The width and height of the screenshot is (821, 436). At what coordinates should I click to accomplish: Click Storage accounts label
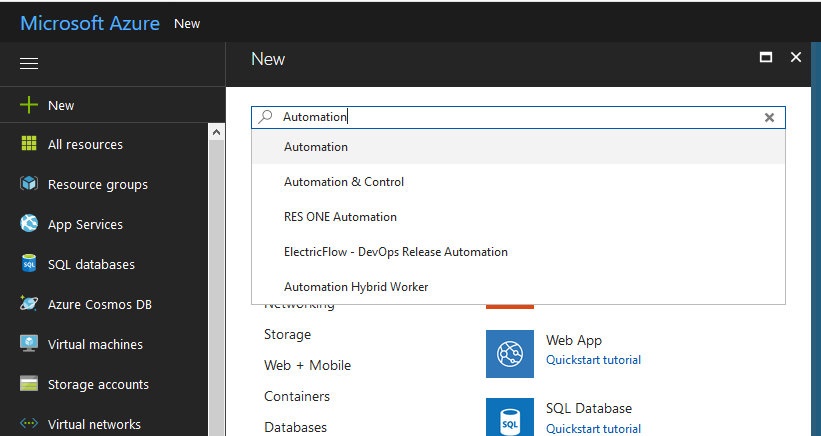coord(98,384)
